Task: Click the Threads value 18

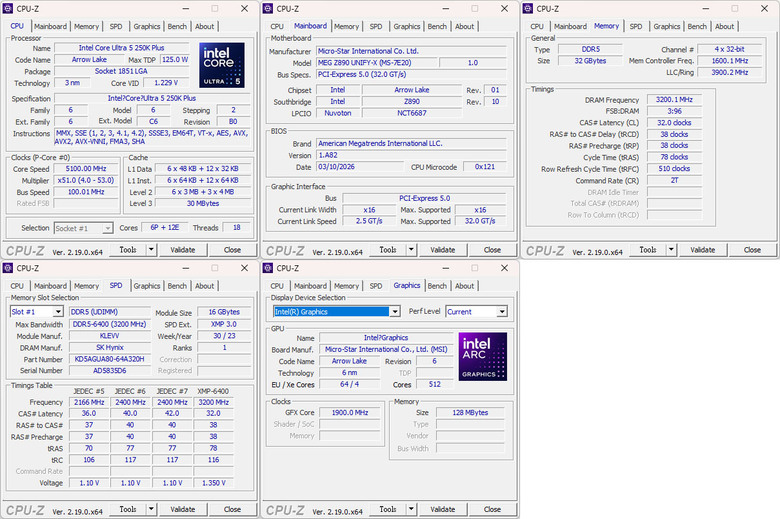Action: [237, 227]
